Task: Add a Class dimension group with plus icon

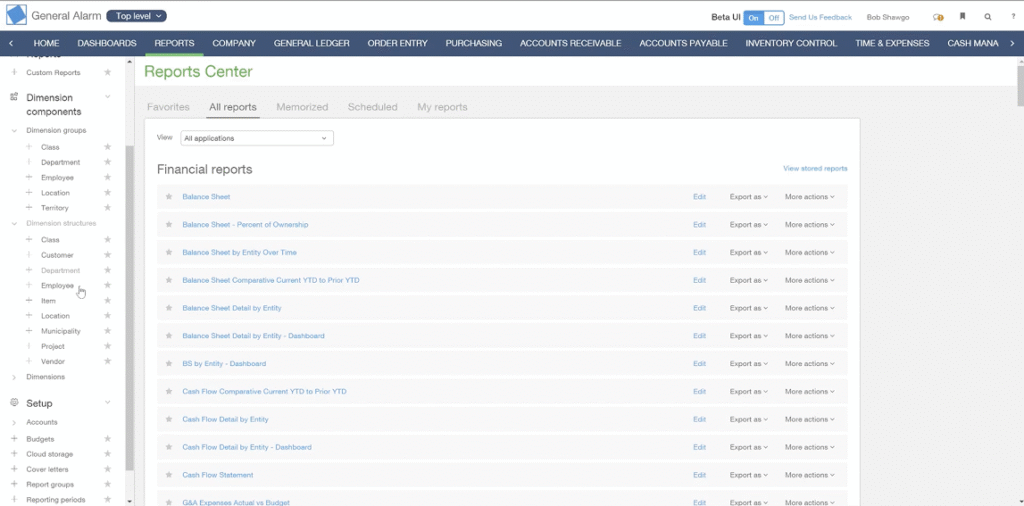Action: 29,147
